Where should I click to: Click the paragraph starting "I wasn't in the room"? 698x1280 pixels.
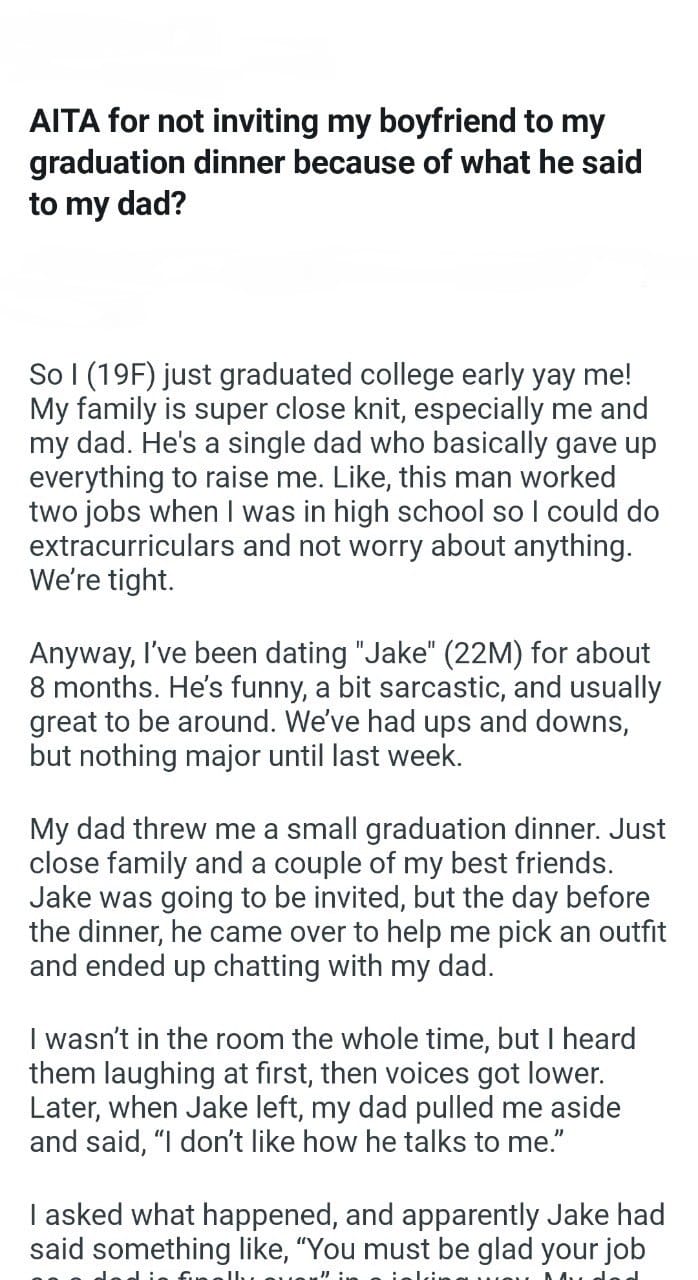click(x=333, y=1090)
